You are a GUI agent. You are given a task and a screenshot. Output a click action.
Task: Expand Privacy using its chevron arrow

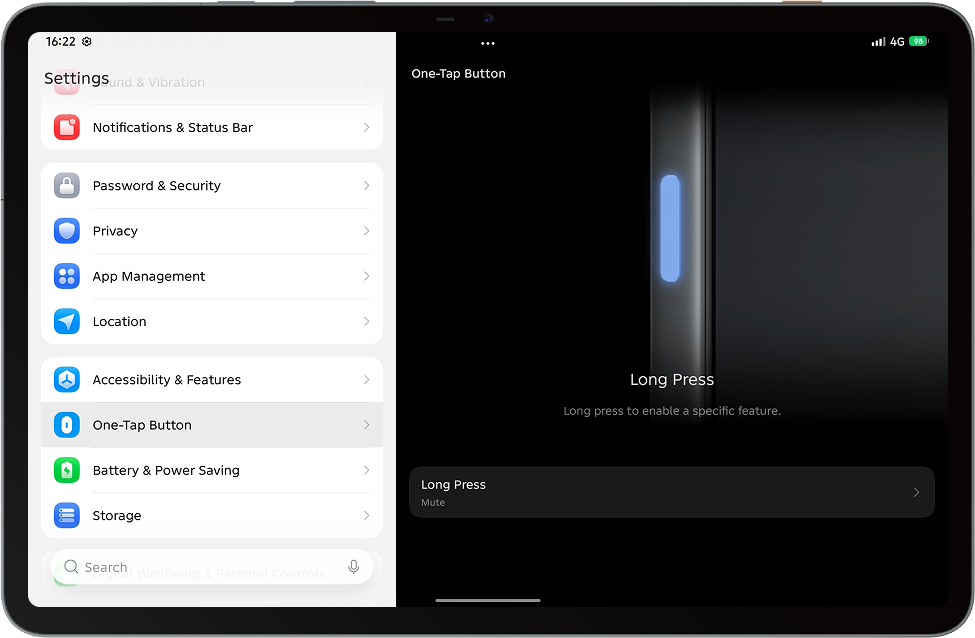[366, 231]
